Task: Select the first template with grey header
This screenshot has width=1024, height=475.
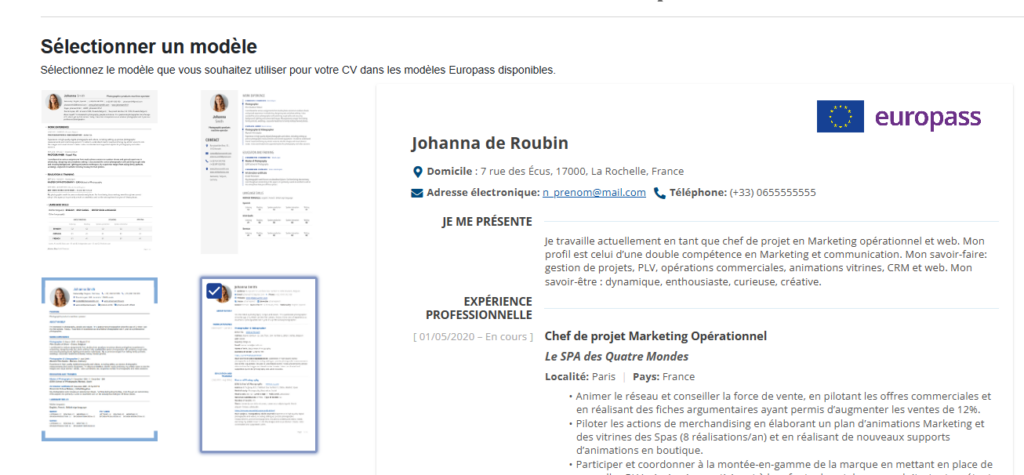Action: click(x=100, y=171)
